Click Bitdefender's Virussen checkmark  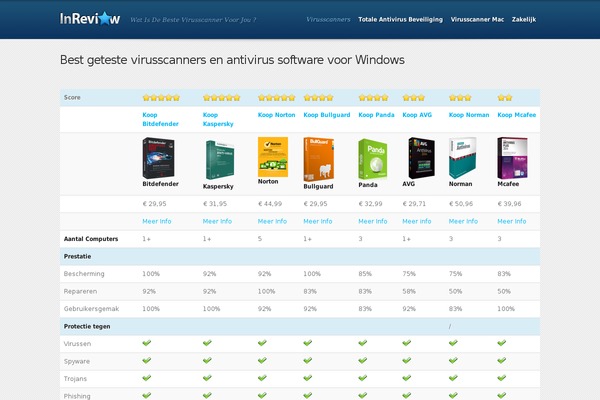(147, 343)
